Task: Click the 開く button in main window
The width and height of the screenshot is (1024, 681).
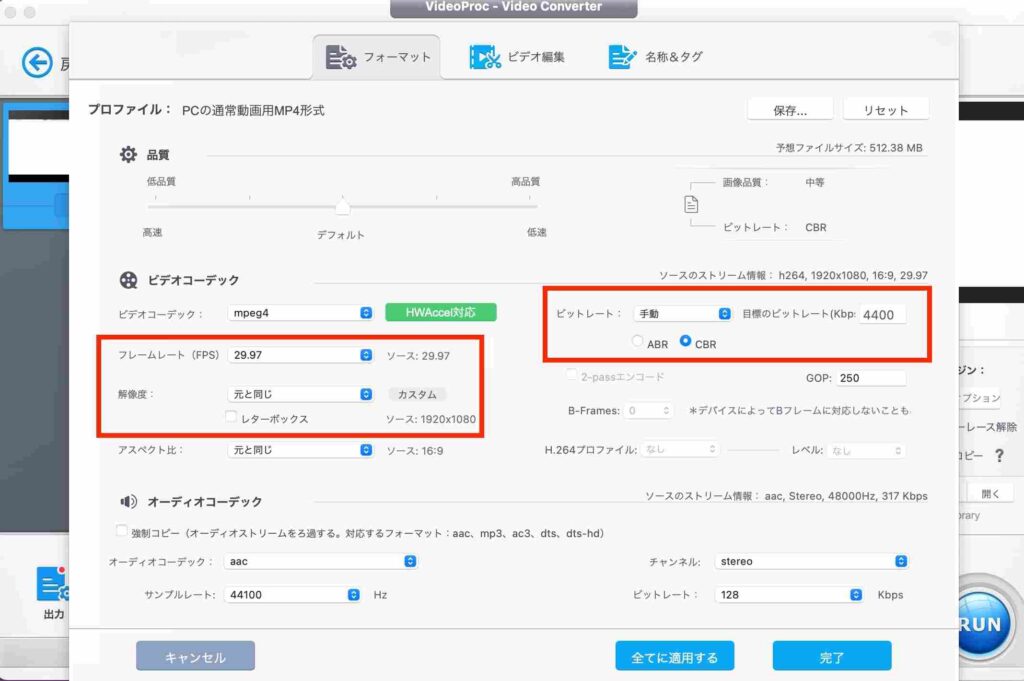Action: [990, 493]
